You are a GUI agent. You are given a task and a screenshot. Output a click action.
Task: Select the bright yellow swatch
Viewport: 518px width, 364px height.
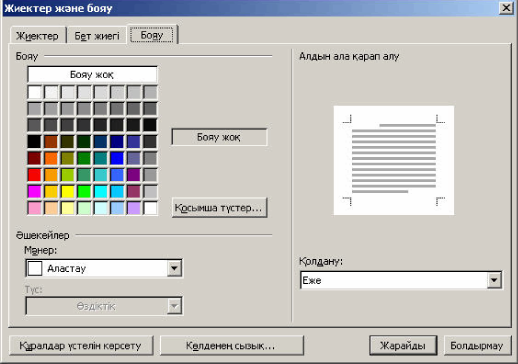67,191
